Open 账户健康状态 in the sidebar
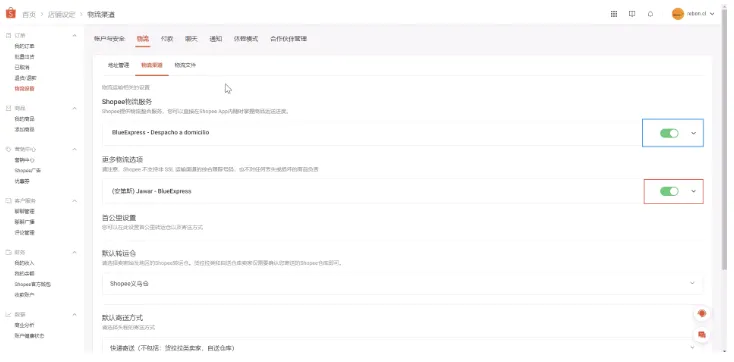 [x=29, y=336]
